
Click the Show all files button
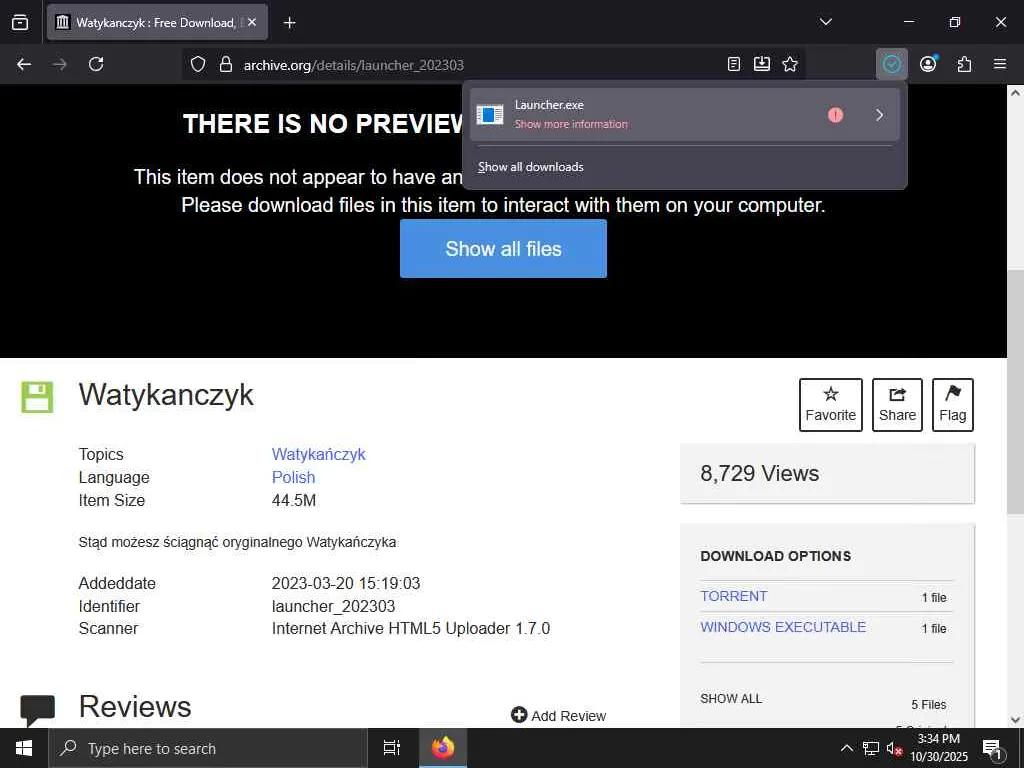click(x=504, y=249)
